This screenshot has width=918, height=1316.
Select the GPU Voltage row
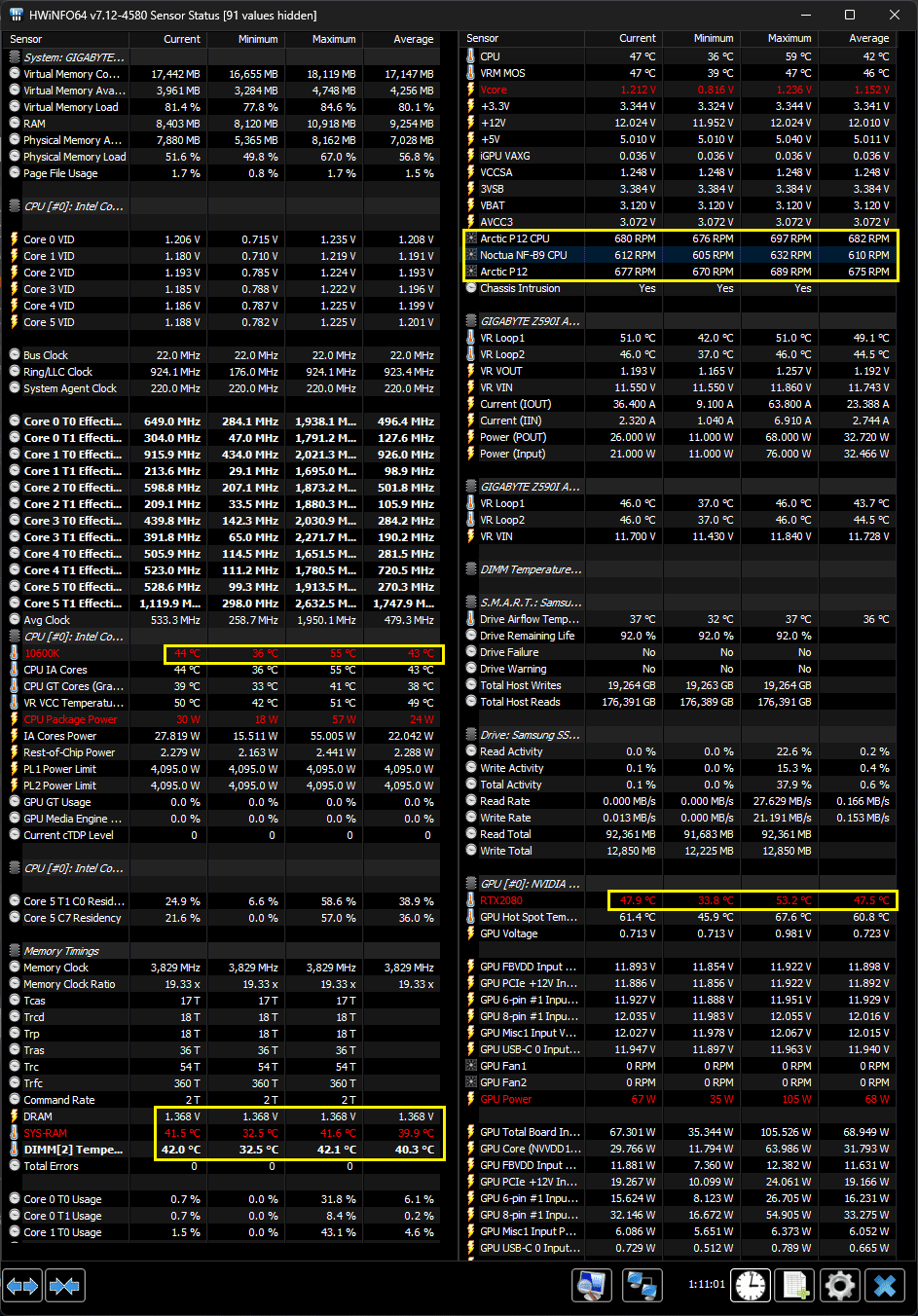pos(679,933)
